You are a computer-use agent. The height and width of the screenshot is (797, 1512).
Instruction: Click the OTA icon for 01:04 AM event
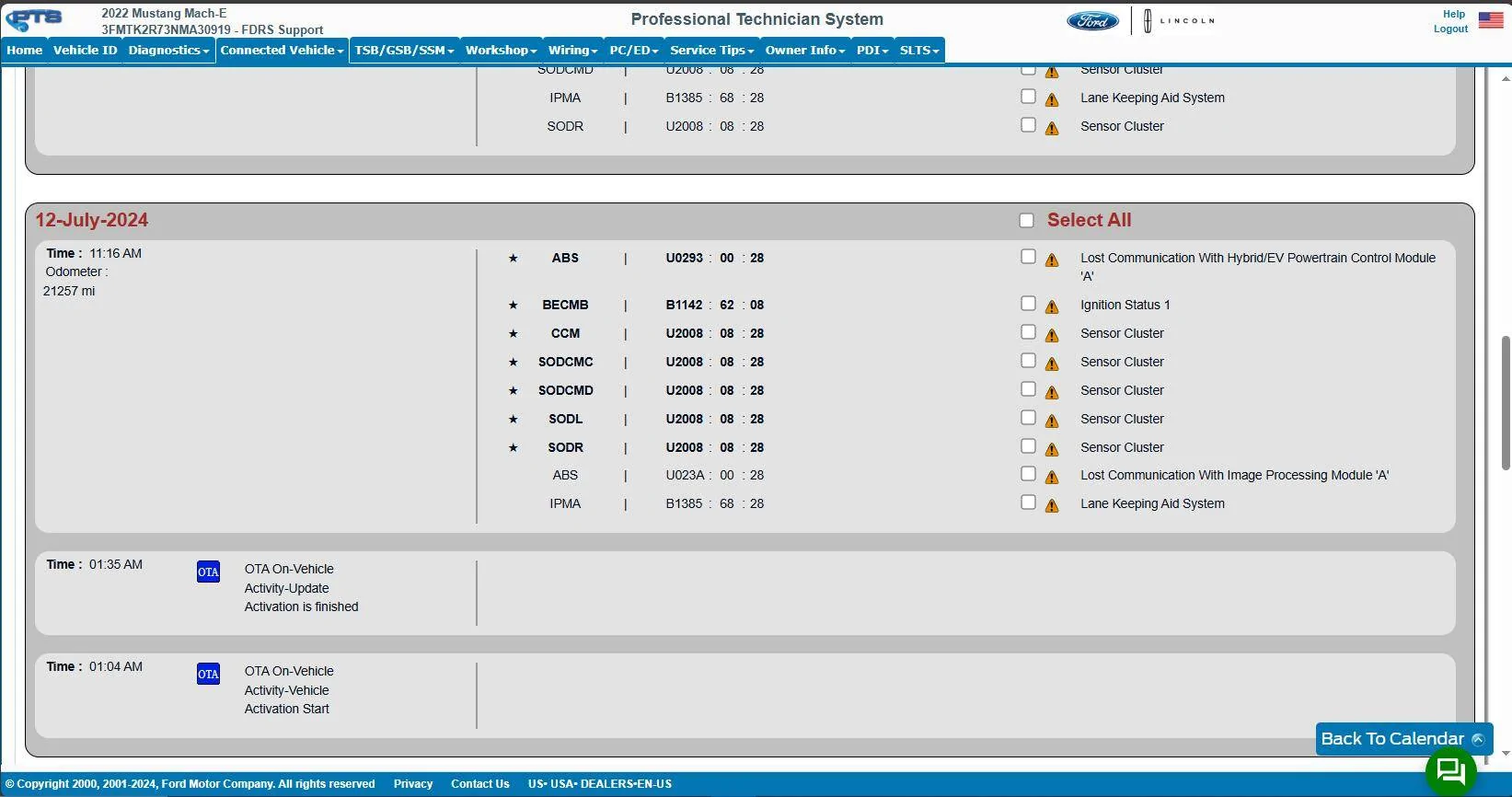click(209, 675)
